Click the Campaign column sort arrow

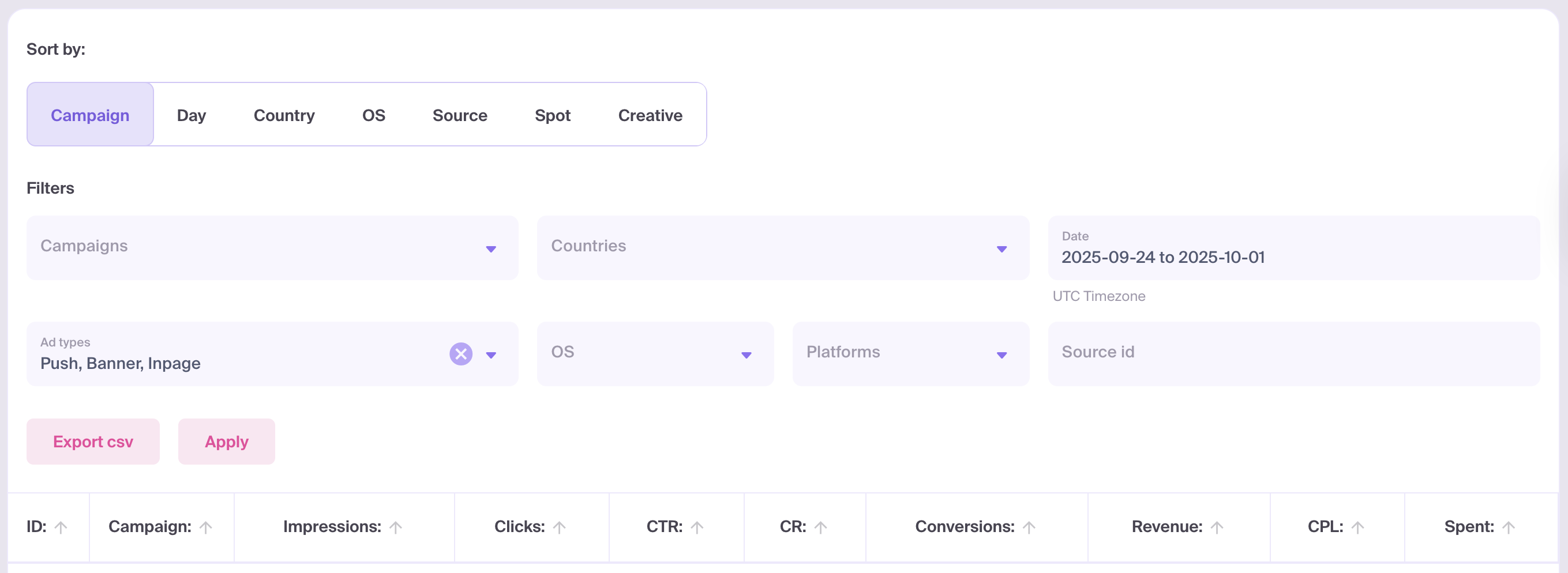click(x=206, y=527)
